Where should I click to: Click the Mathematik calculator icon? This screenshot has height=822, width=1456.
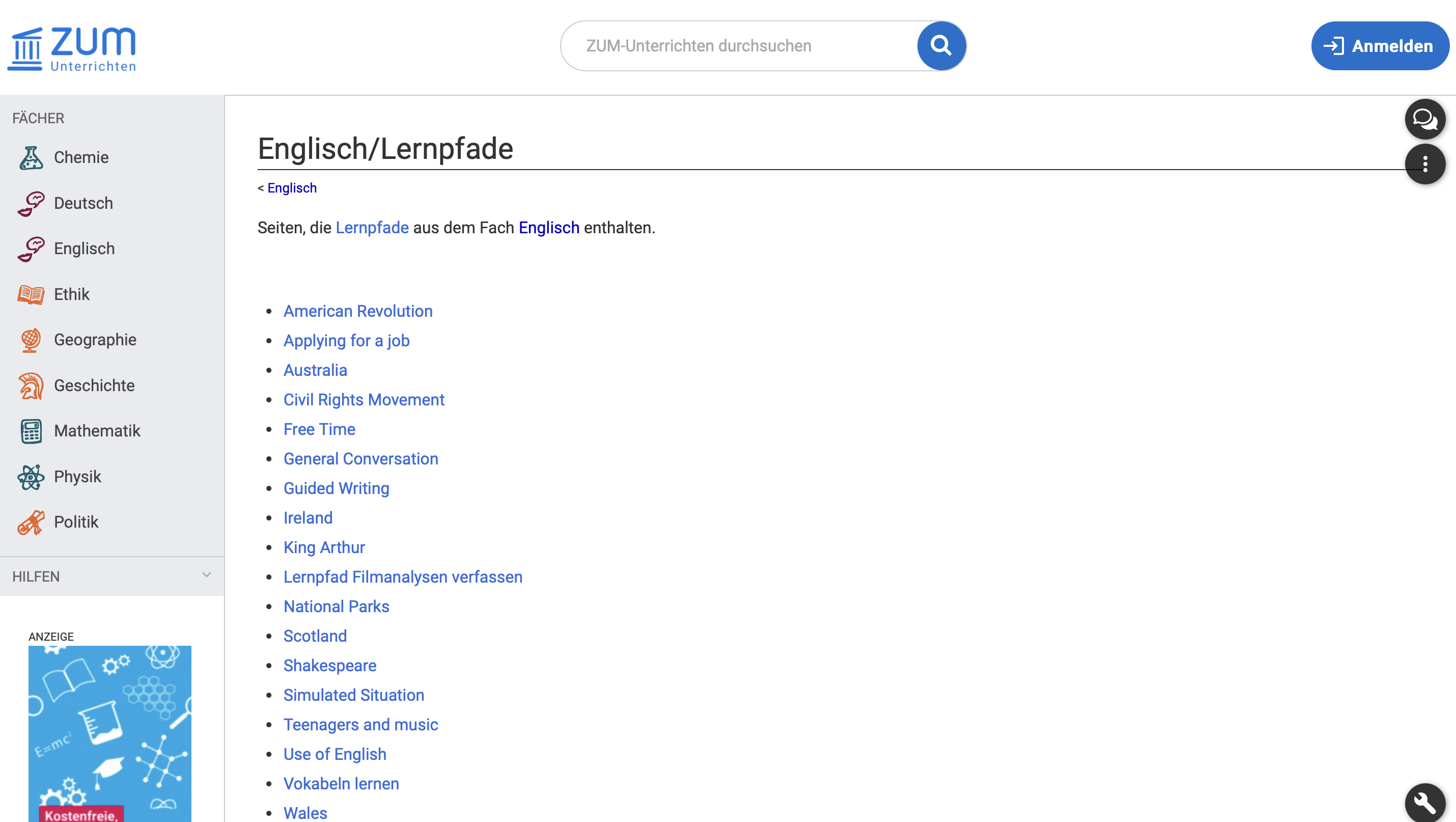point(31,431)
